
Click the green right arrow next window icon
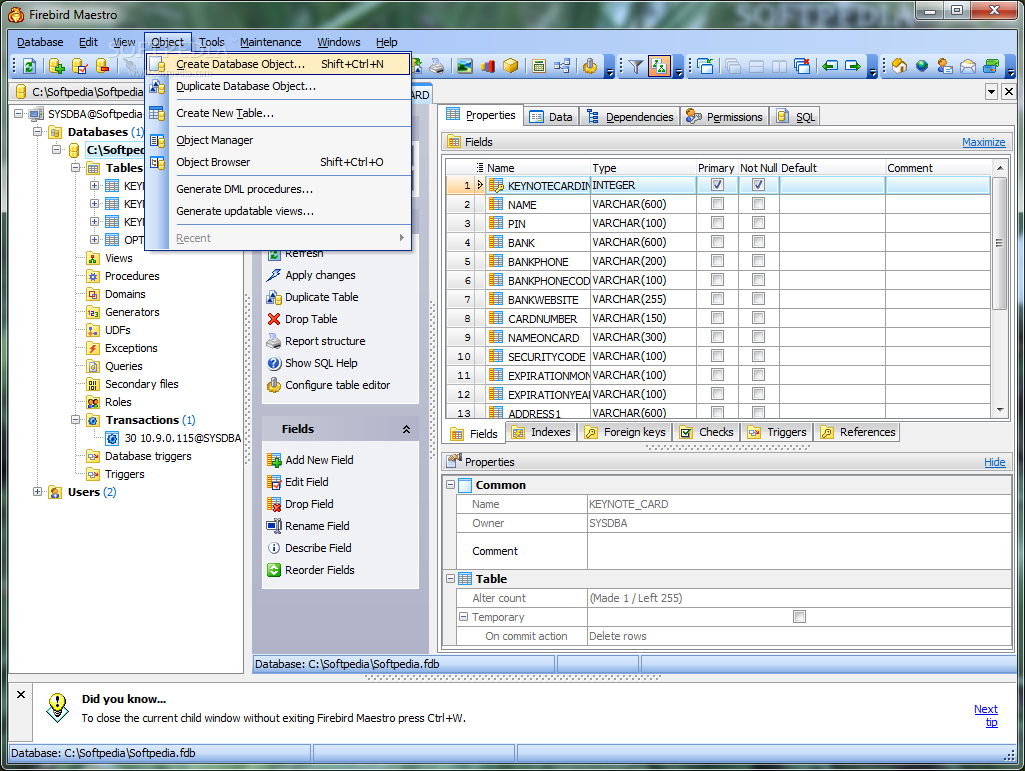point(853,66)
